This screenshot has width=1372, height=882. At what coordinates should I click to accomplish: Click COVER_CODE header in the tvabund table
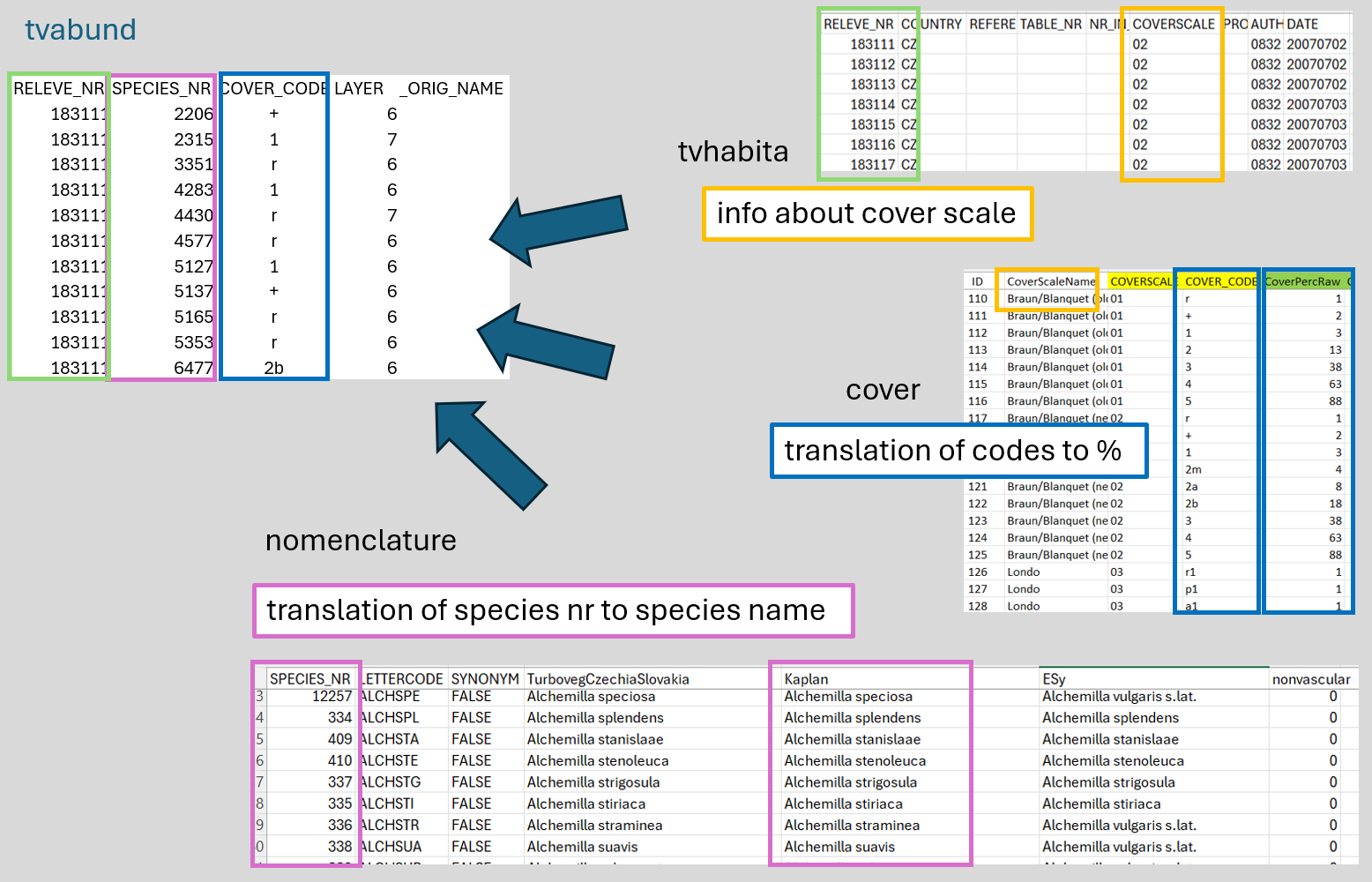pyautogui.click(x=274, y=88)
